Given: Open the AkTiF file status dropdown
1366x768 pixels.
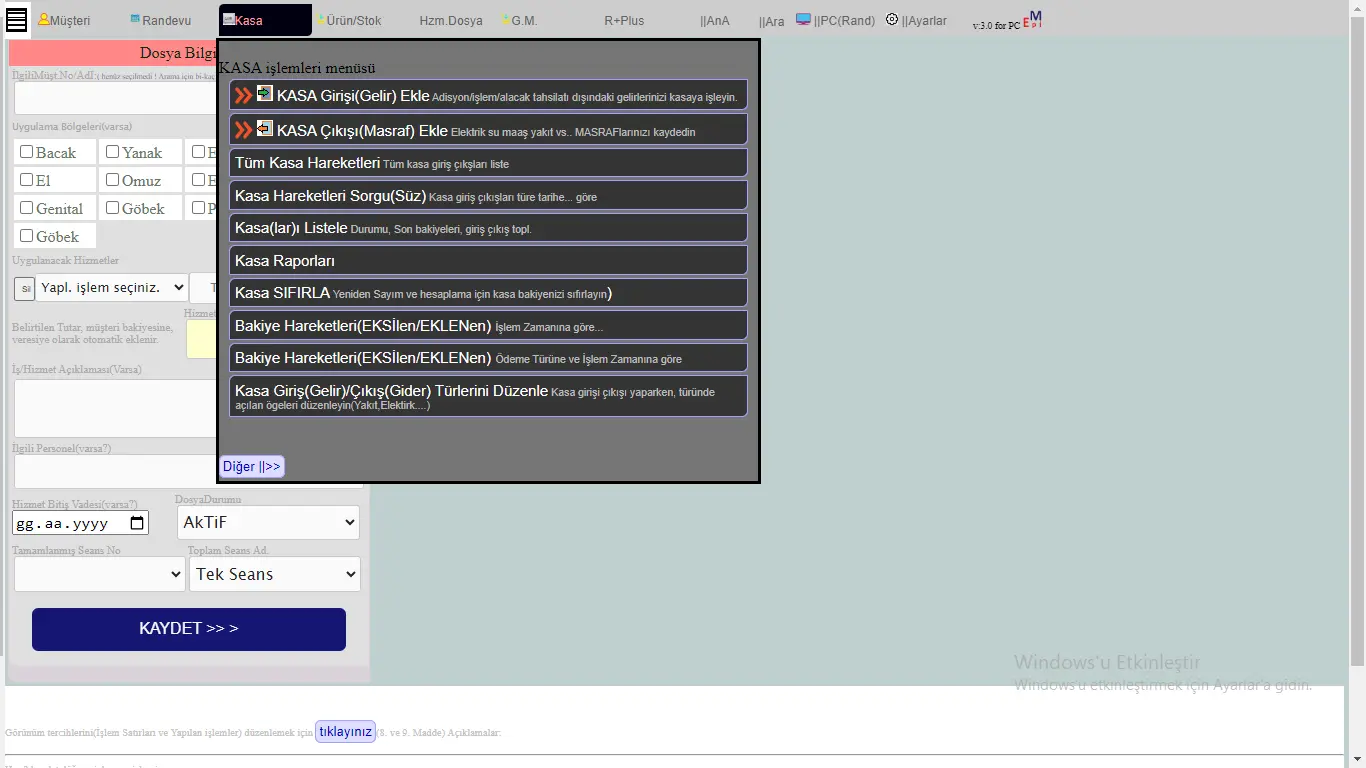Looking at the screenshot, I should click(x=268, y=522).
